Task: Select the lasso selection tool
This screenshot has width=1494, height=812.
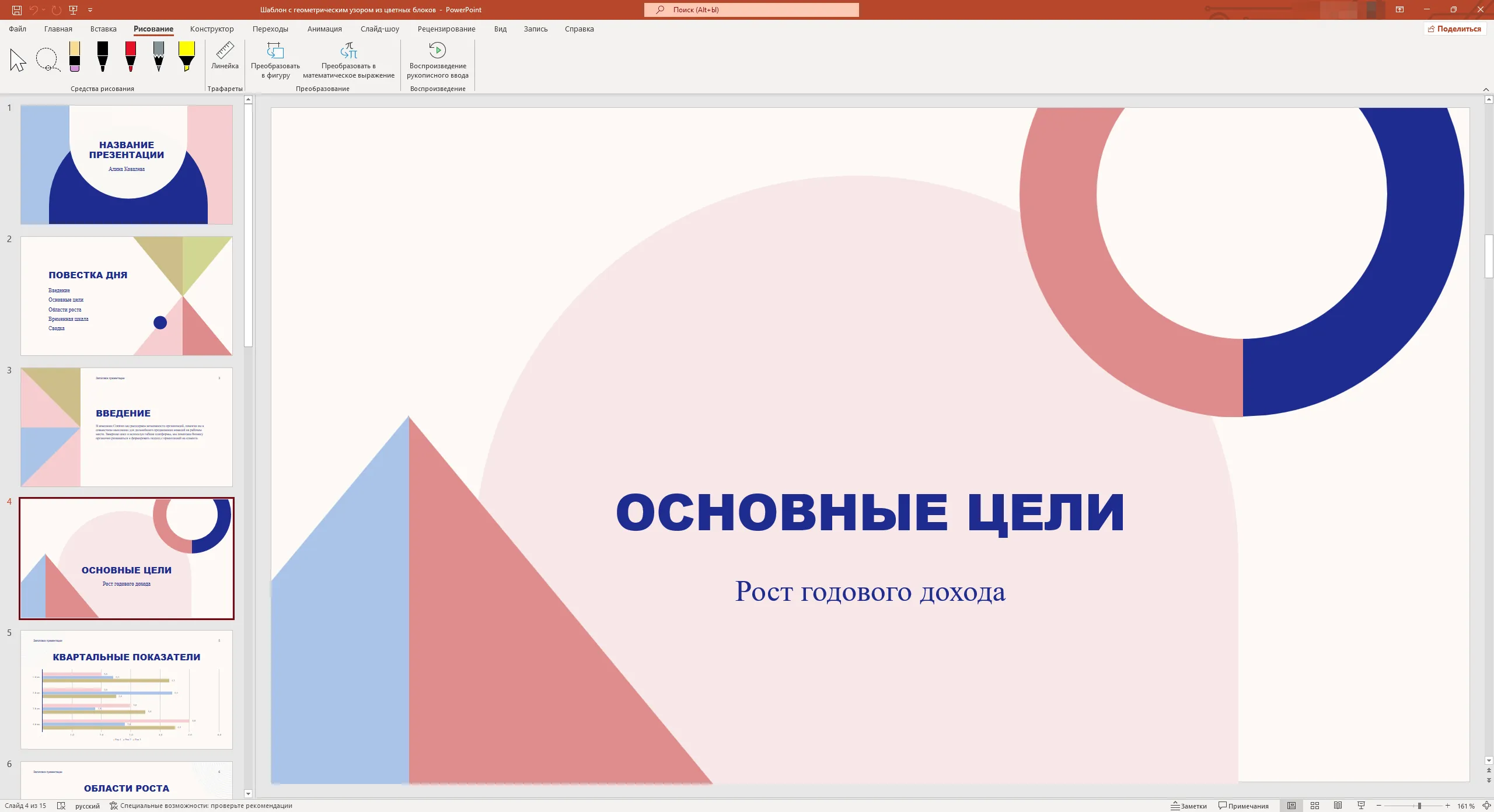Action: [x=47, y=60]
